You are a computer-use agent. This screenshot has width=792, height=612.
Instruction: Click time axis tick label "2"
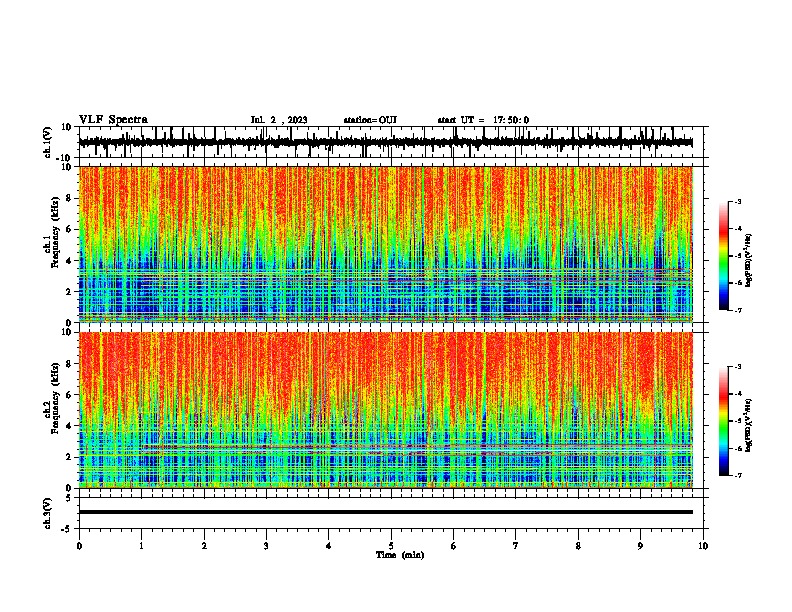[x=204, y=546]
